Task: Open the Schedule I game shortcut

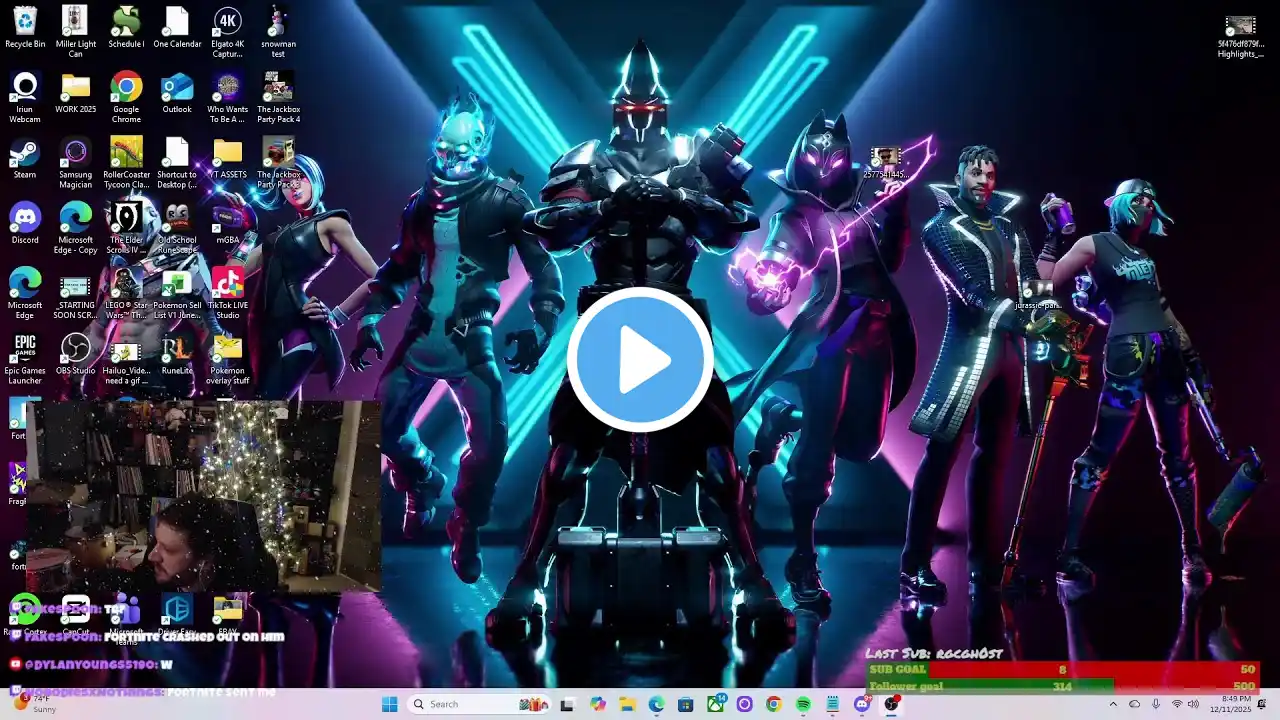Action: tap(126, 28)
